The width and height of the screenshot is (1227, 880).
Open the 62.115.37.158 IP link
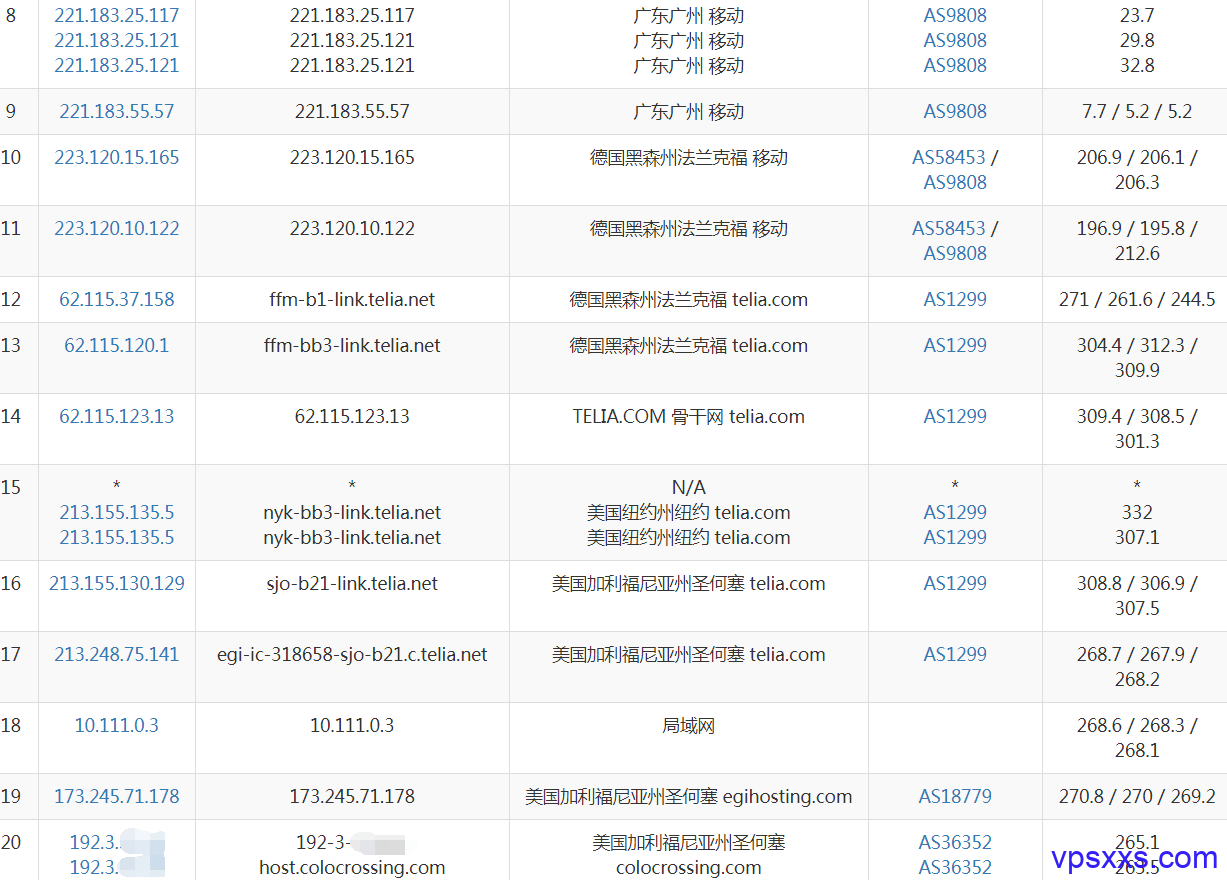pos(117,299)
